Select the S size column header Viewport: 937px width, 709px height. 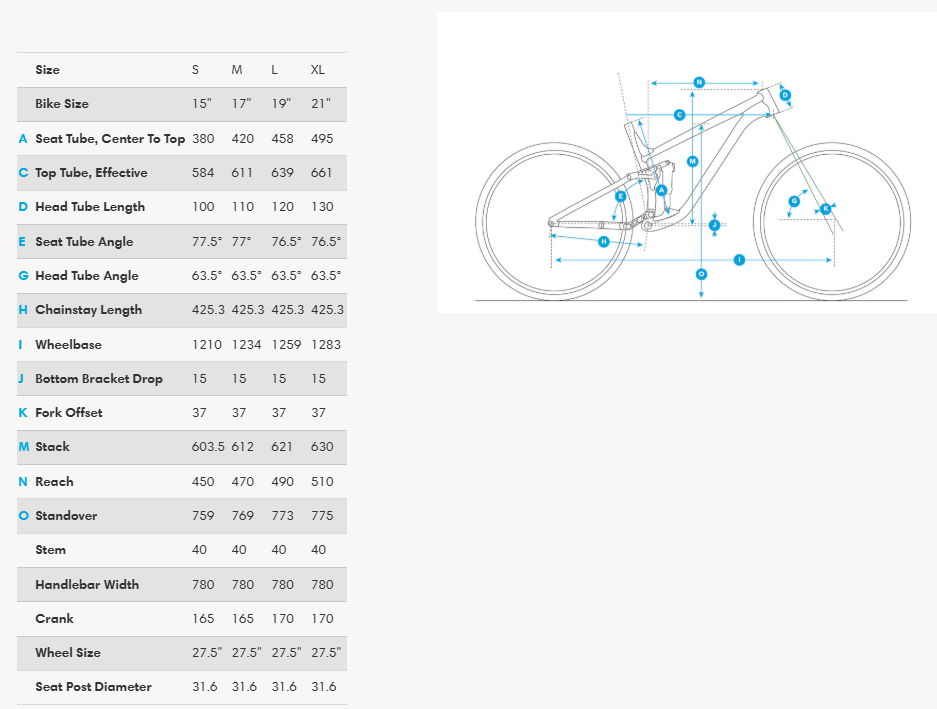click(x=196, y=70)
